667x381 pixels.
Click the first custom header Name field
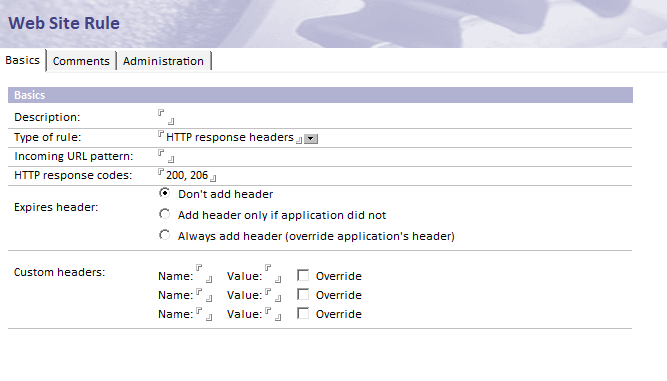point(204,273)
